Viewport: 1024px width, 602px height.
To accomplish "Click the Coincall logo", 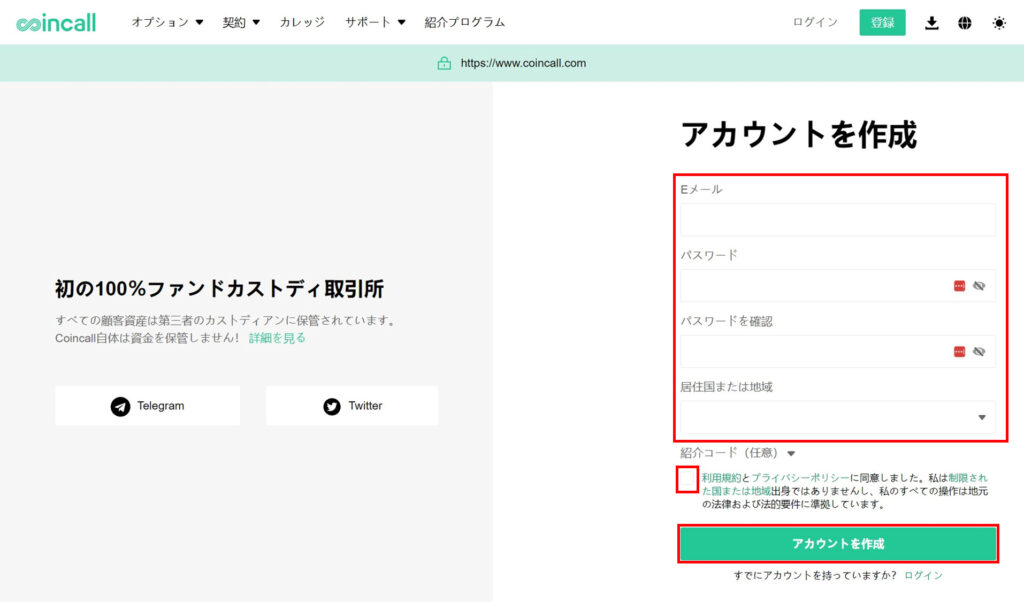I will click(56, 22).
